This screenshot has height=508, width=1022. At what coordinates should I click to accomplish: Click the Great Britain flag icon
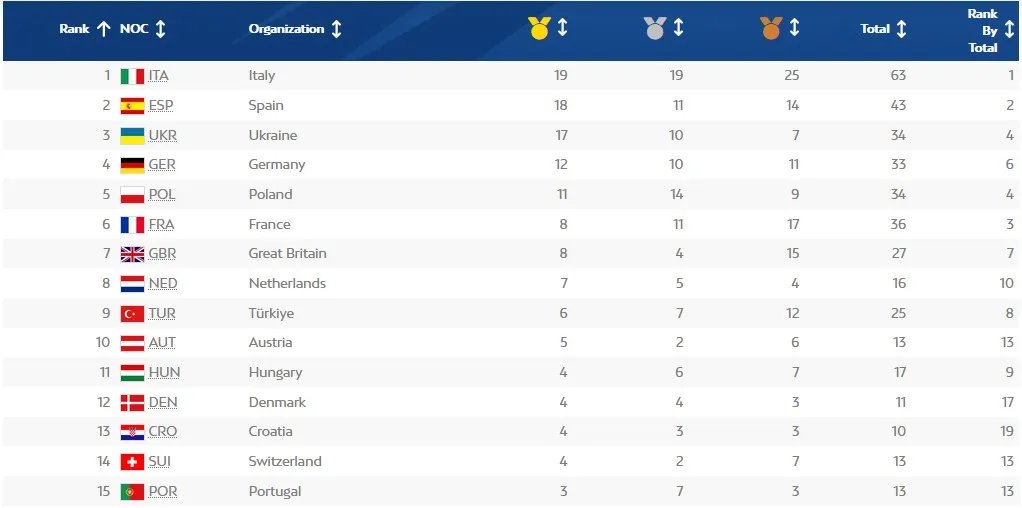132,254
